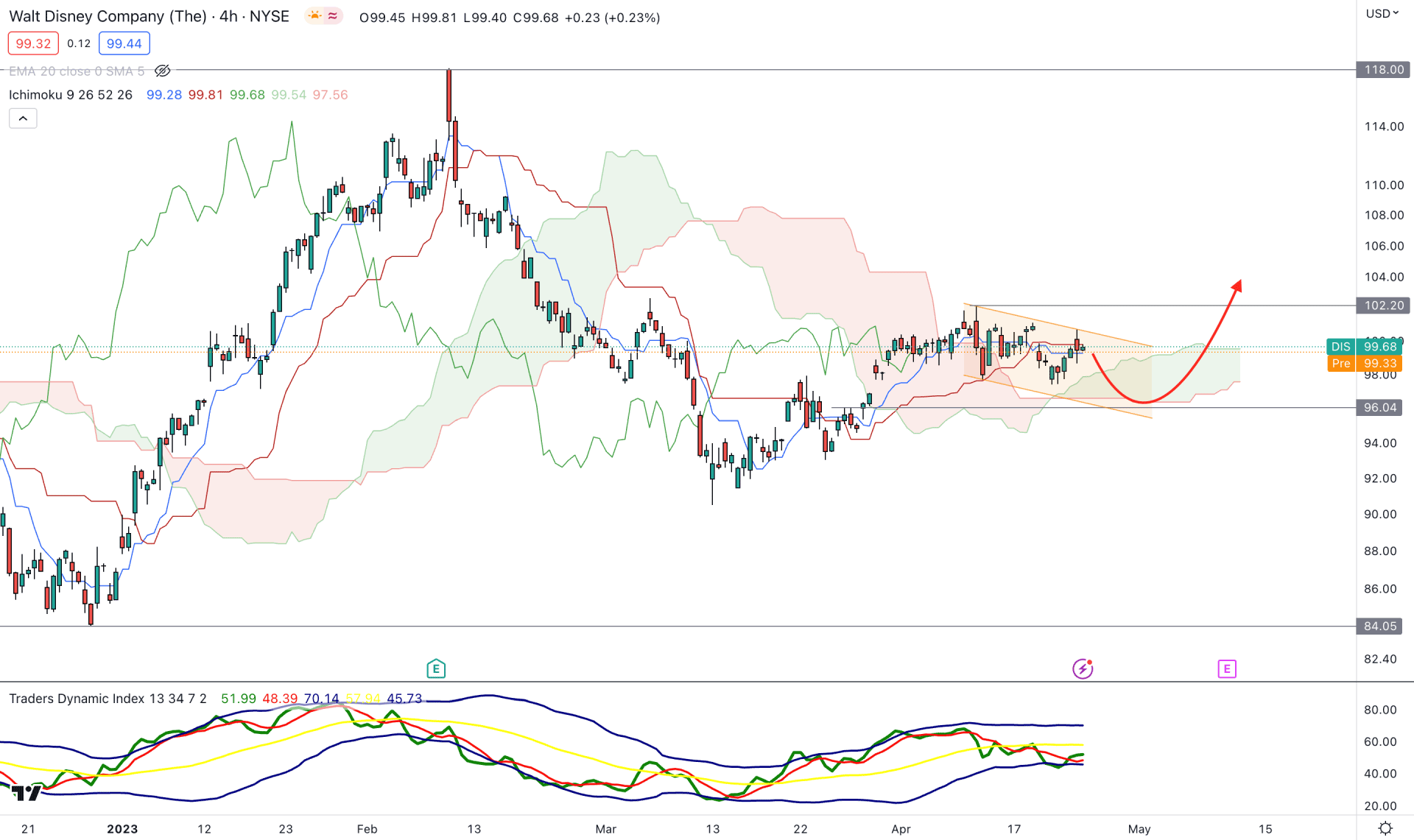Click the DIS 99.68 last price label
Screen dimensions: 1414x840
(1364, 347)
